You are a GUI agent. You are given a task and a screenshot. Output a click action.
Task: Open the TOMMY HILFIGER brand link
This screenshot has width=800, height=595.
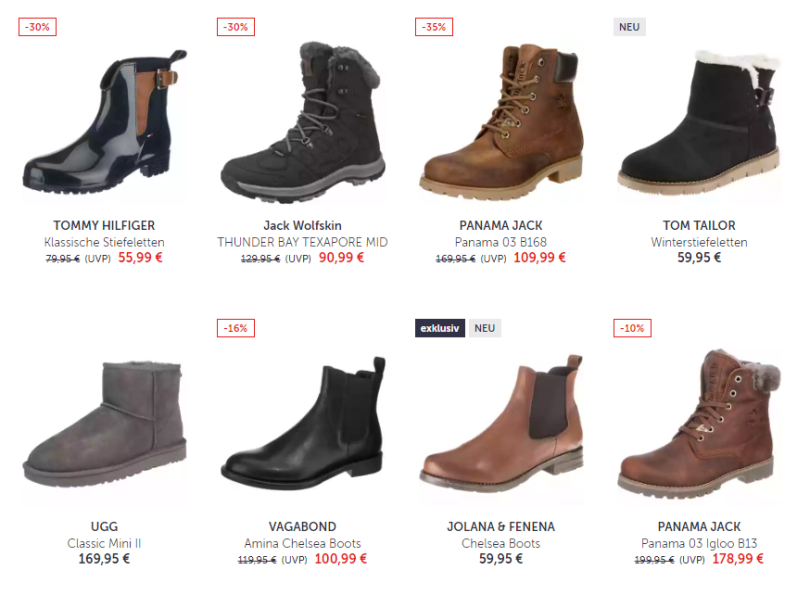[104, 226]
